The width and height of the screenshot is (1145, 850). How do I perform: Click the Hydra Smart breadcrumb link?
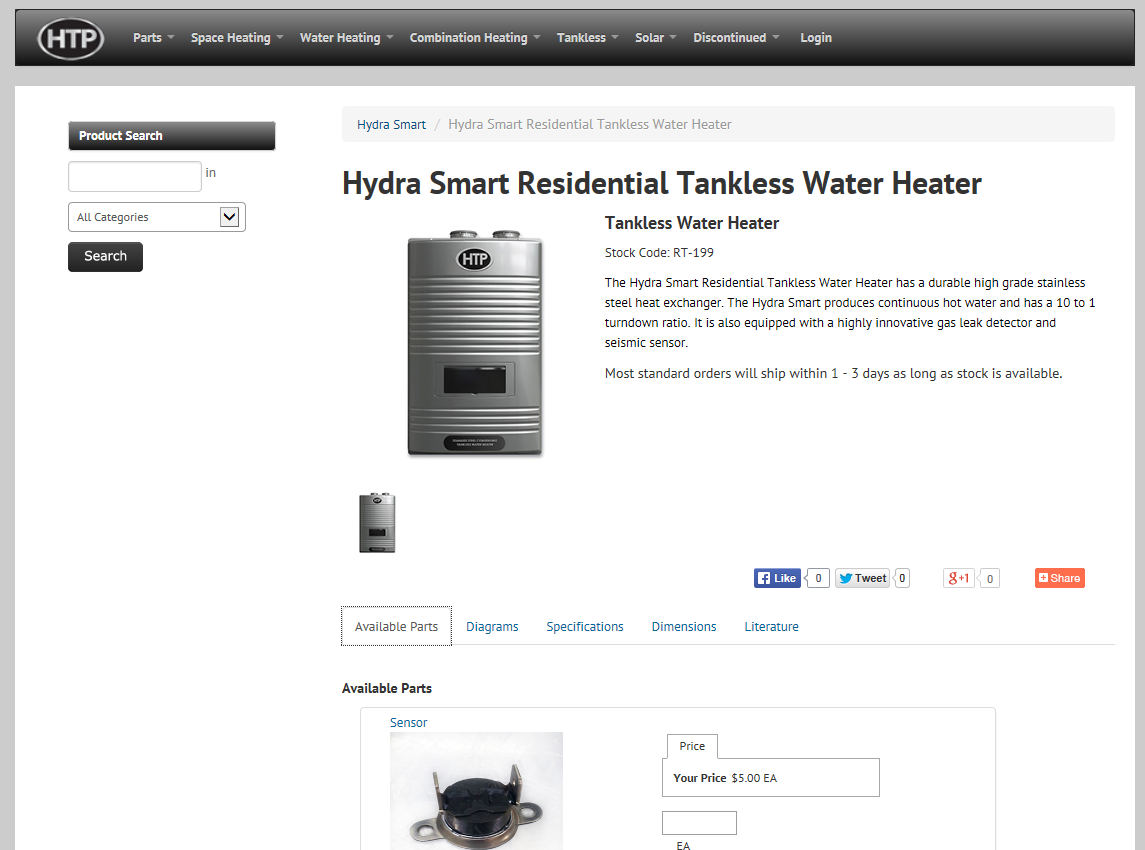(x=391, y=124)
